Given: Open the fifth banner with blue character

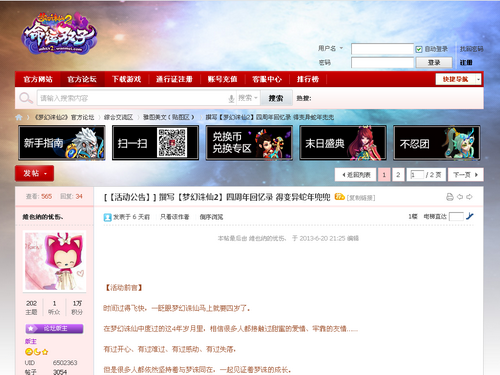Looking at the screenshot, I should click(437, 143).
